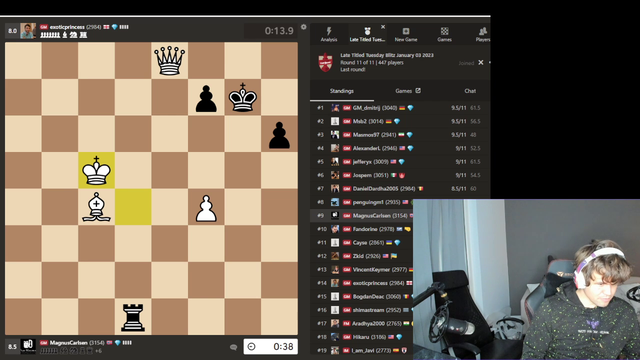Open Maxmox97 standings row
The height and width of the screenshot is (360, 640).
(400, 135)
